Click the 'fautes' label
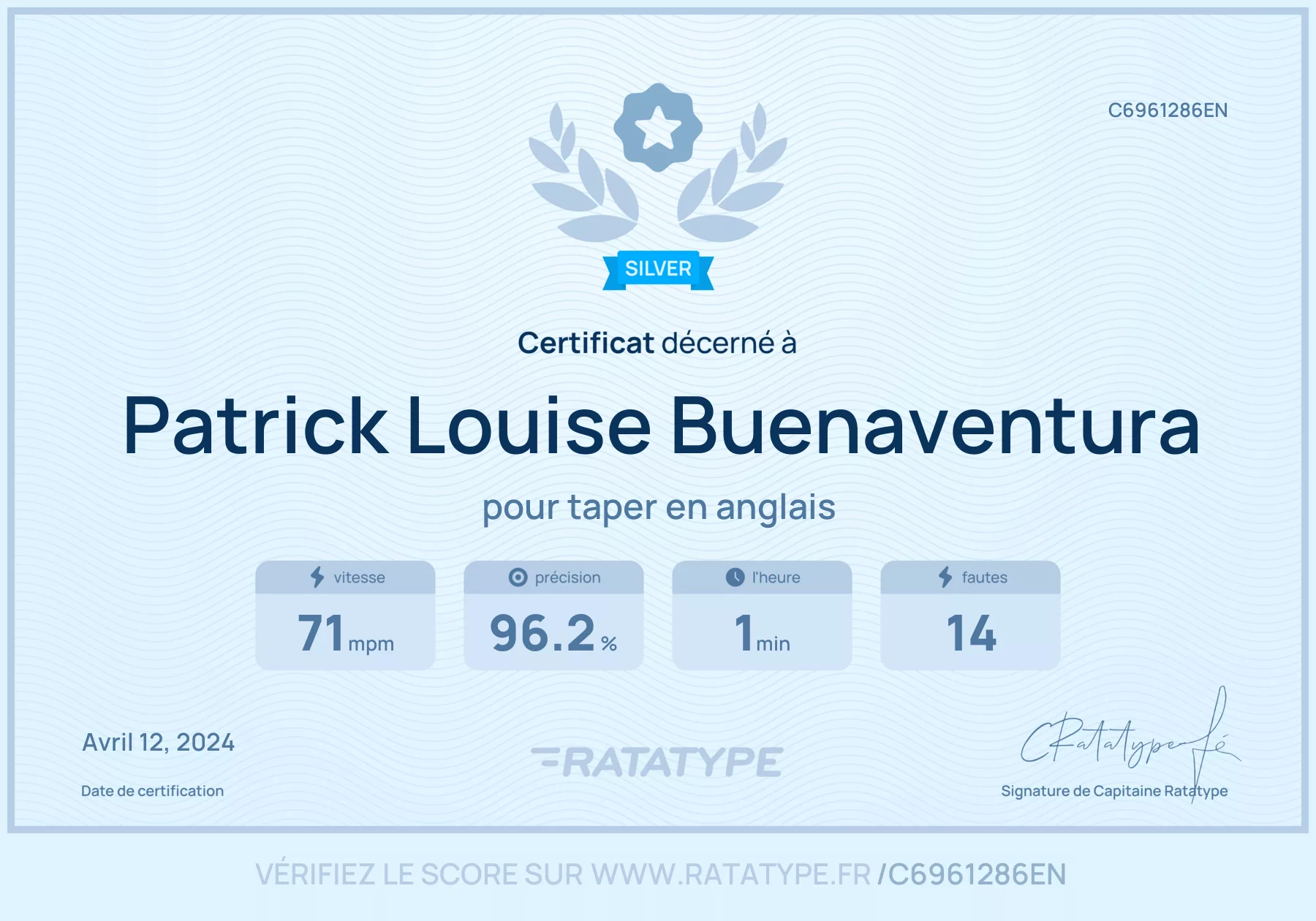This screenshot has width=1316, height=921. [x=984, y=577]
